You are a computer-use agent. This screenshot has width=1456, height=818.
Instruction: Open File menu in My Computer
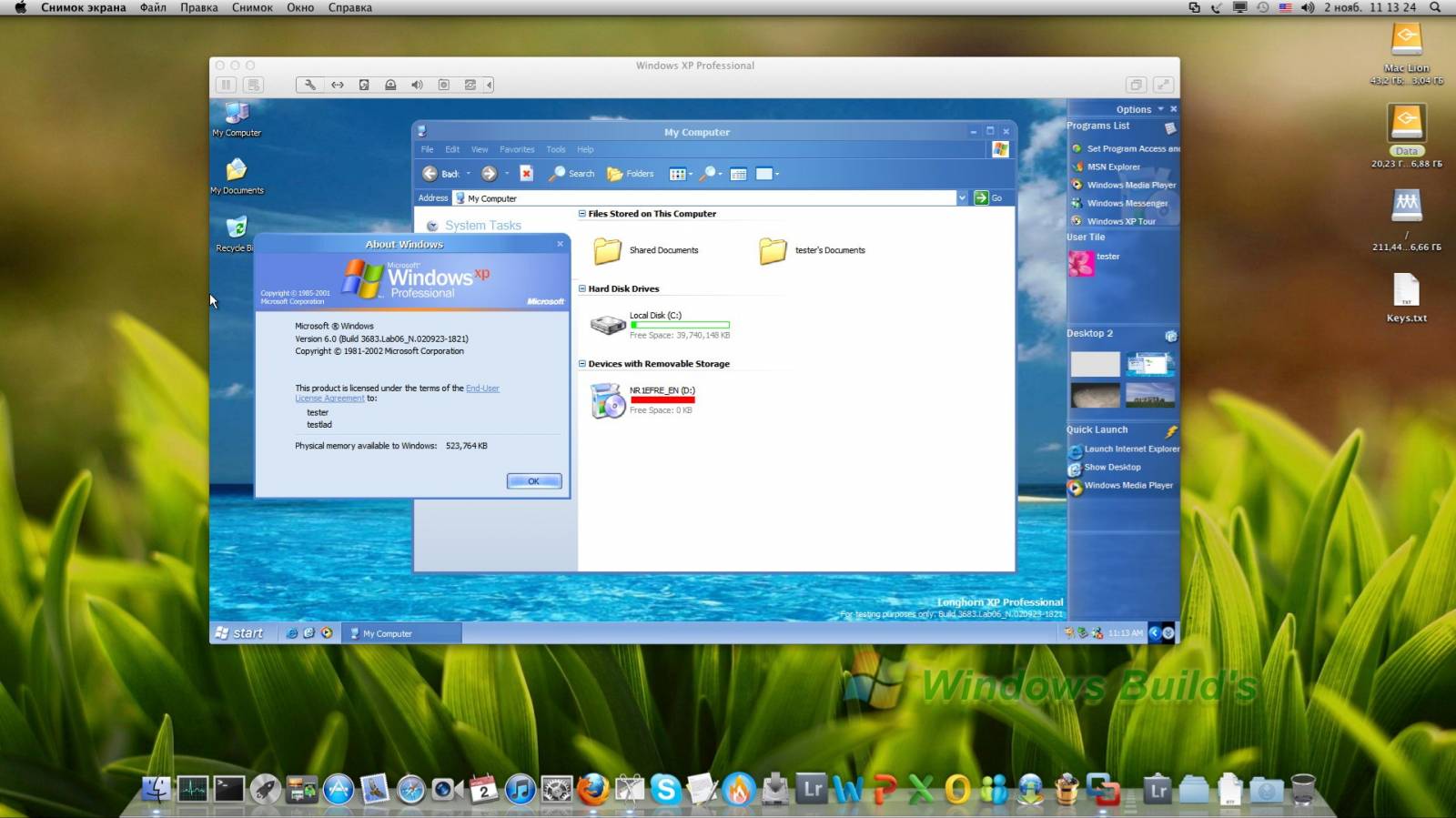[x=427, y=149]
